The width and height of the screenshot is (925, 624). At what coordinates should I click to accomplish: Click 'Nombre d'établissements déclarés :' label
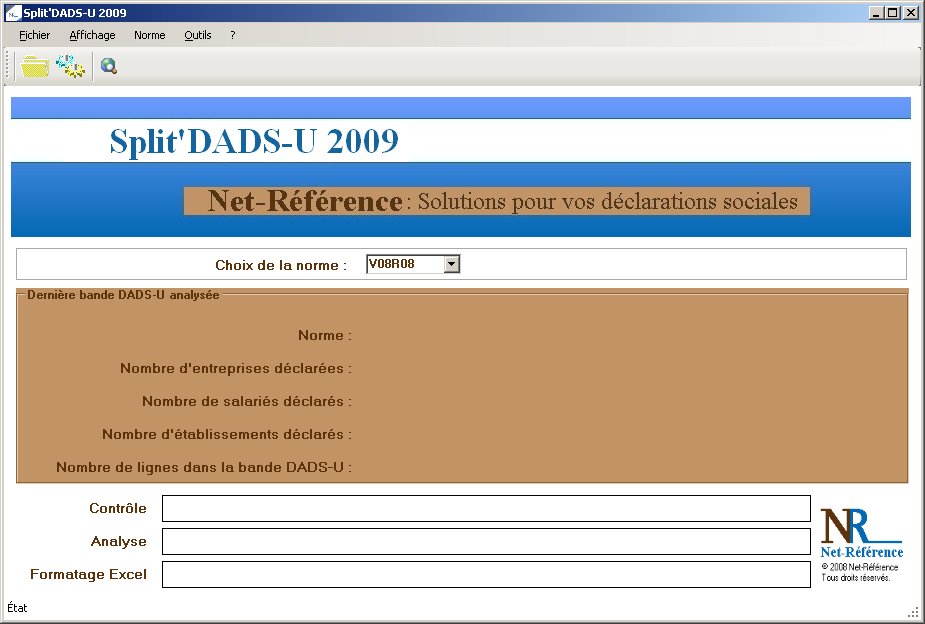(x=227, y=434)
